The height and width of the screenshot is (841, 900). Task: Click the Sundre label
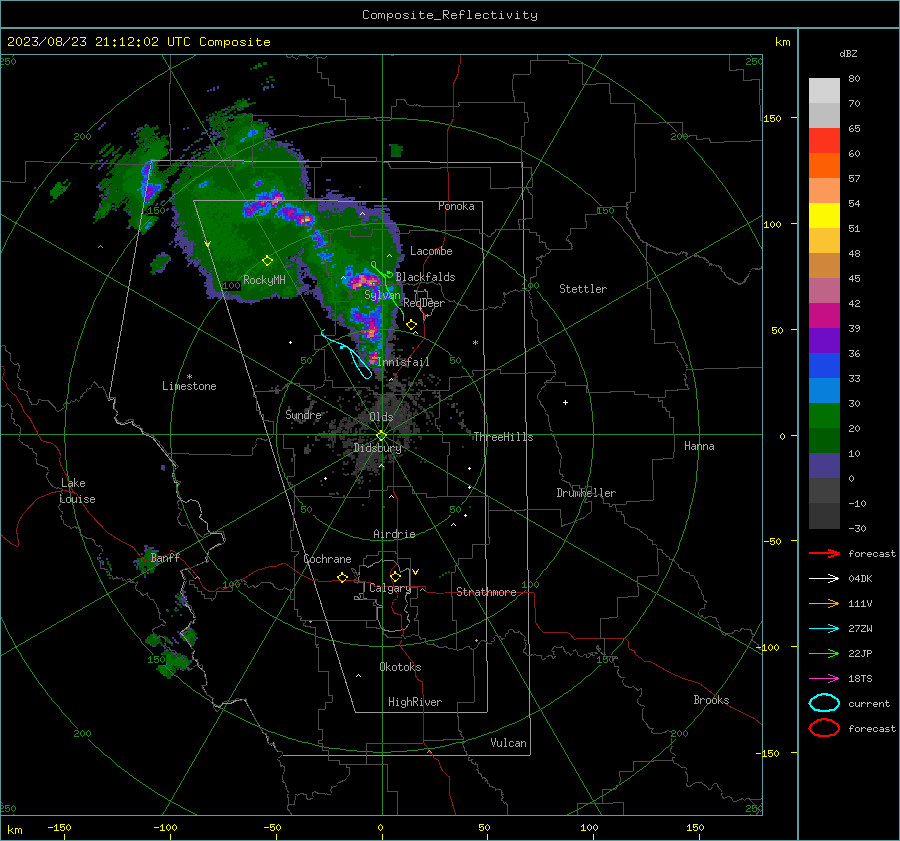304,414
